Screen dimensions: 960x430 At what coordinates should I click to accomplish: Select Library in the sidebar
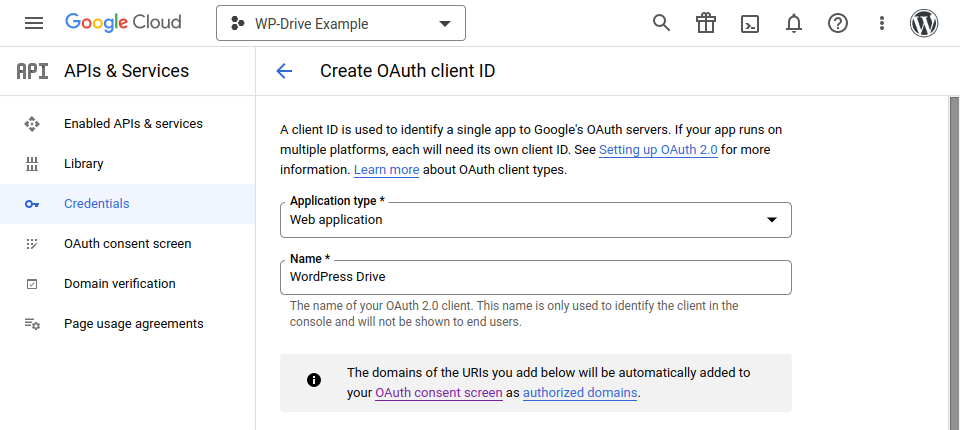click(84, 164)
